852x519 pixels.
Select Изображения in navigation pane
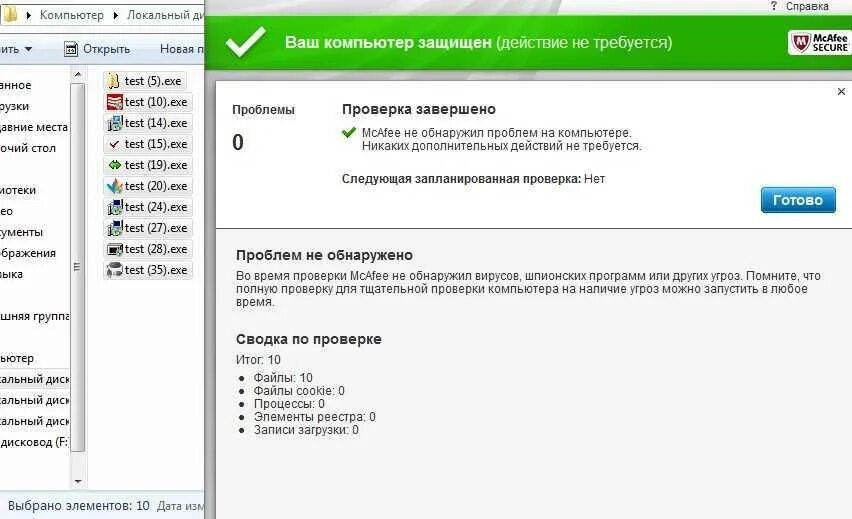pos(28,253)
